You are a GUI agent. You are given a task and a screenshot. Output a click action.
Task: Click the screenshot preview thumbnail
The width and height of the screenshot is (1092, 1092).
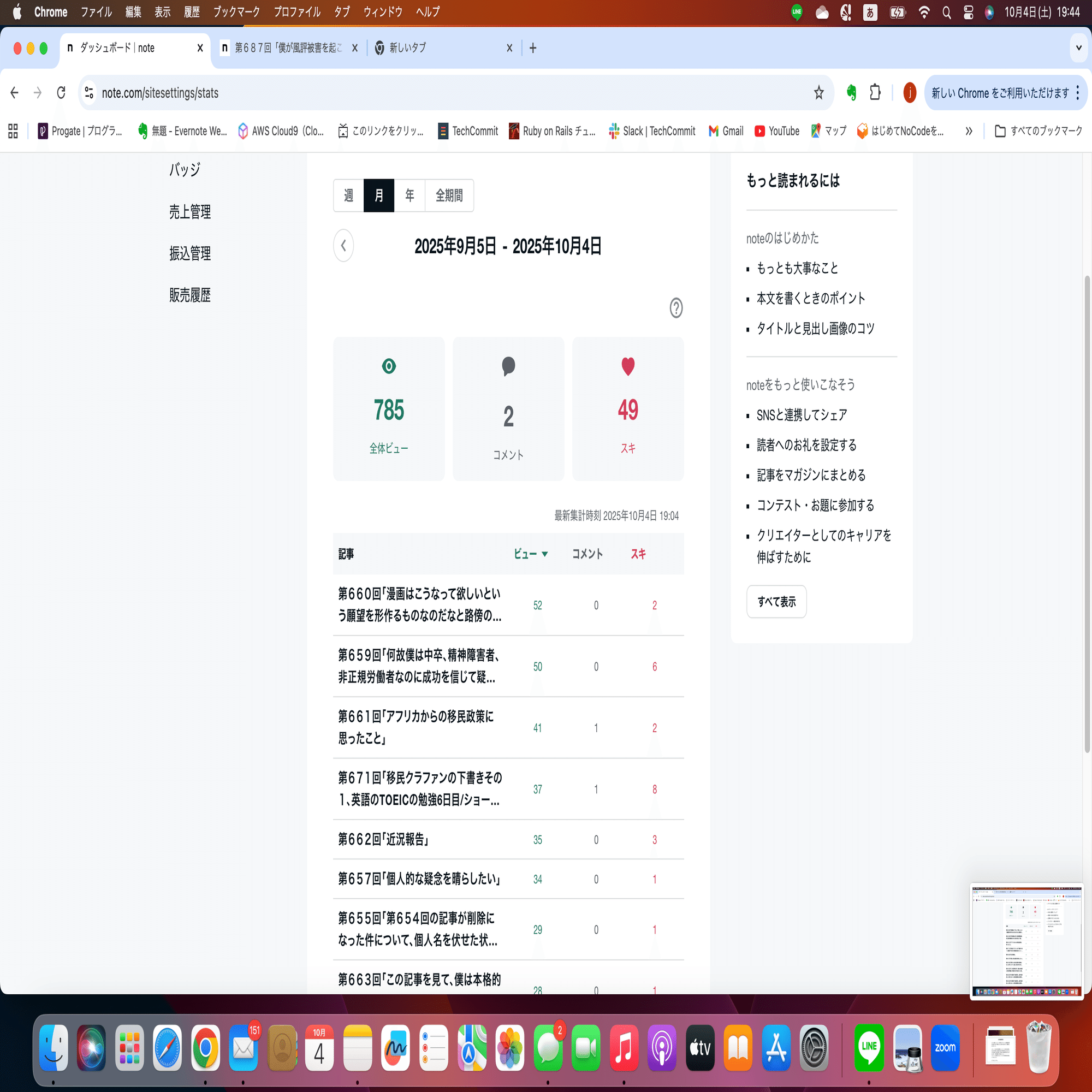click(1026, 941)
